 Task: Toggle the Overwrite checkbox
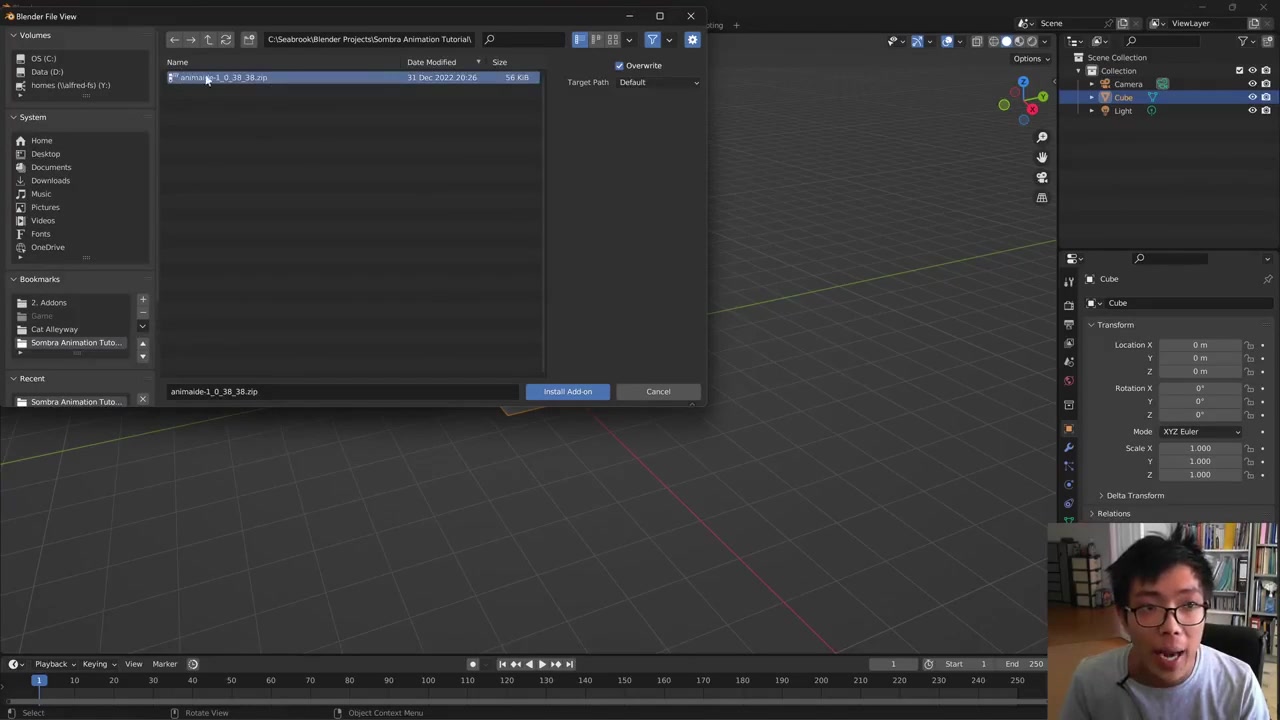coord(619,66)
